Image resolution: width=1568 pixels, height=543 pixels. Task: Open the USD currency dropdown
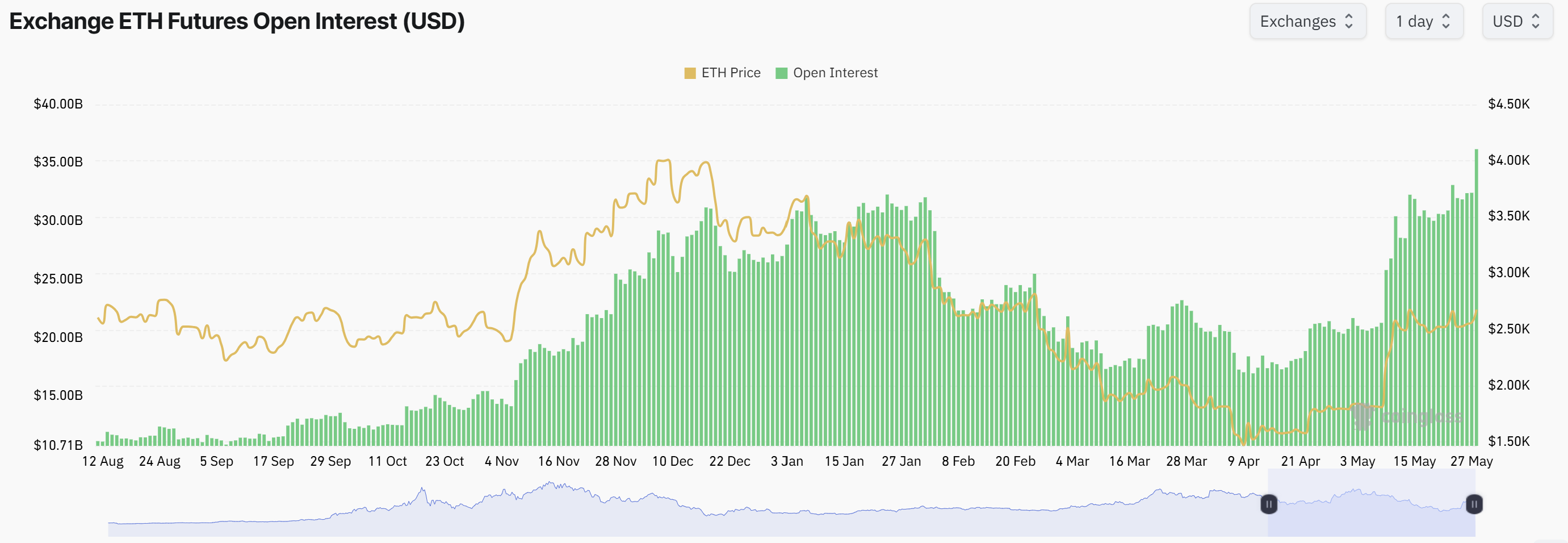click(1517, 20)
